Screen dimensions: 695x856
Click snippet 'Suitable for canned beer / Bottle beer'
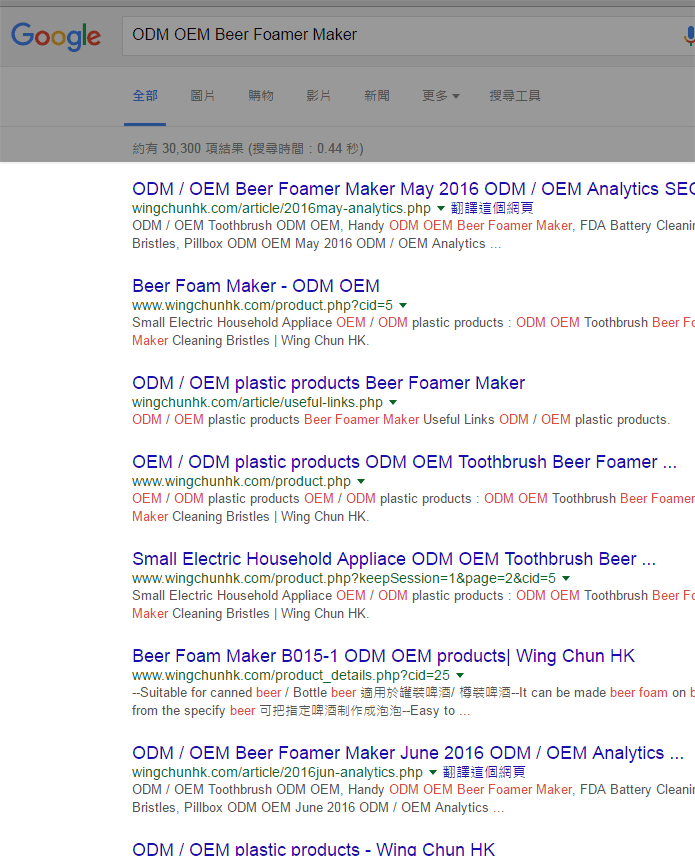coord(244,693)
